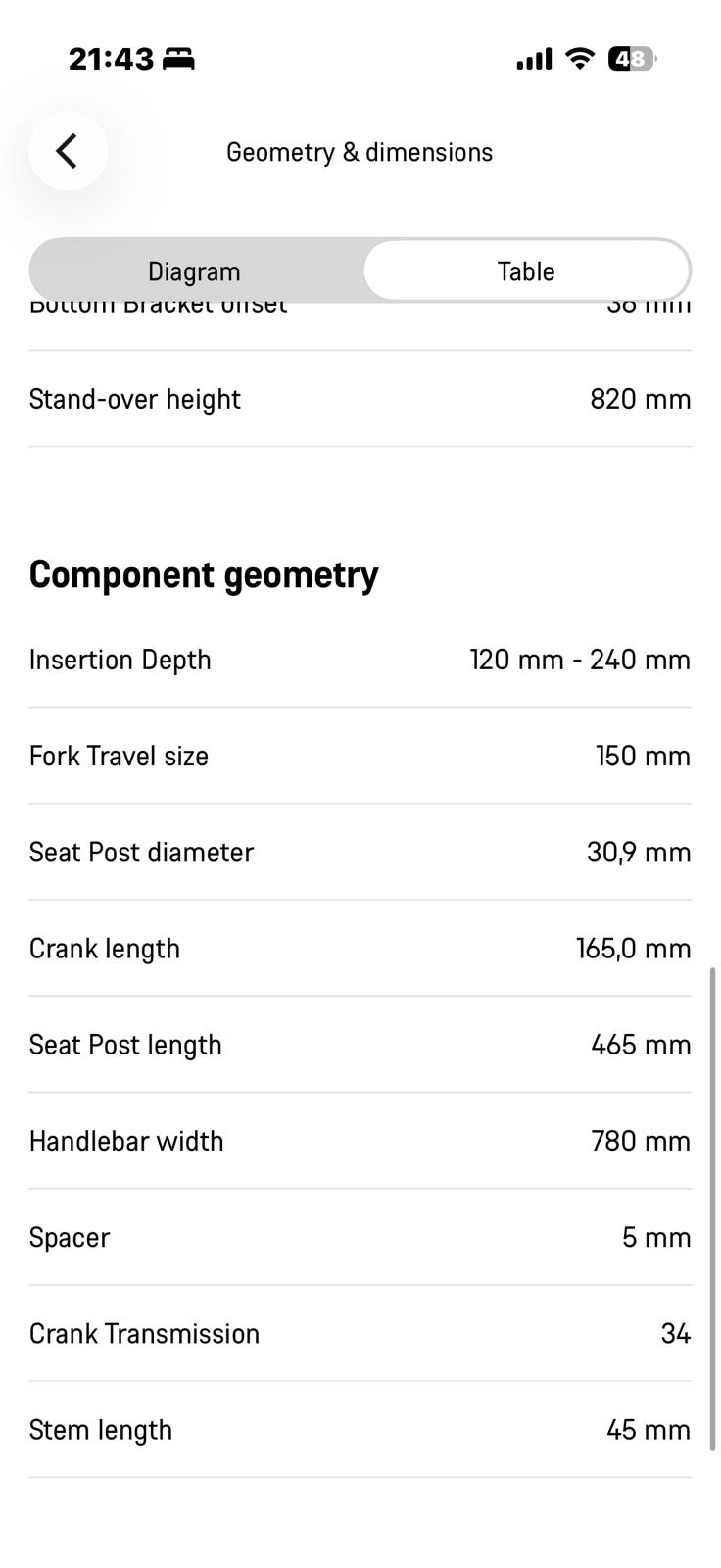Tap the Crank Transmission row
The width and height of the screenshot is (721, 1568).
pyautogui.click(x=360, y=1333)
